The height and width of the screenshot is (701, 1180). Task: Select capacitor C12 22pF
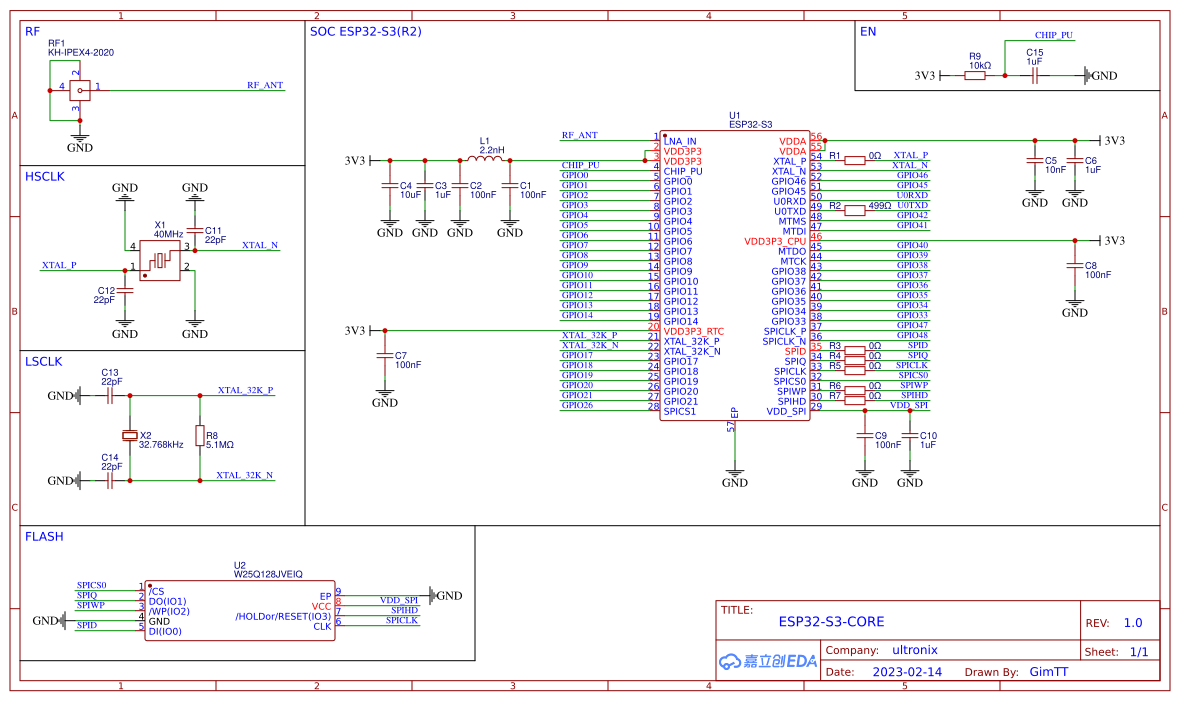[125, 291]
